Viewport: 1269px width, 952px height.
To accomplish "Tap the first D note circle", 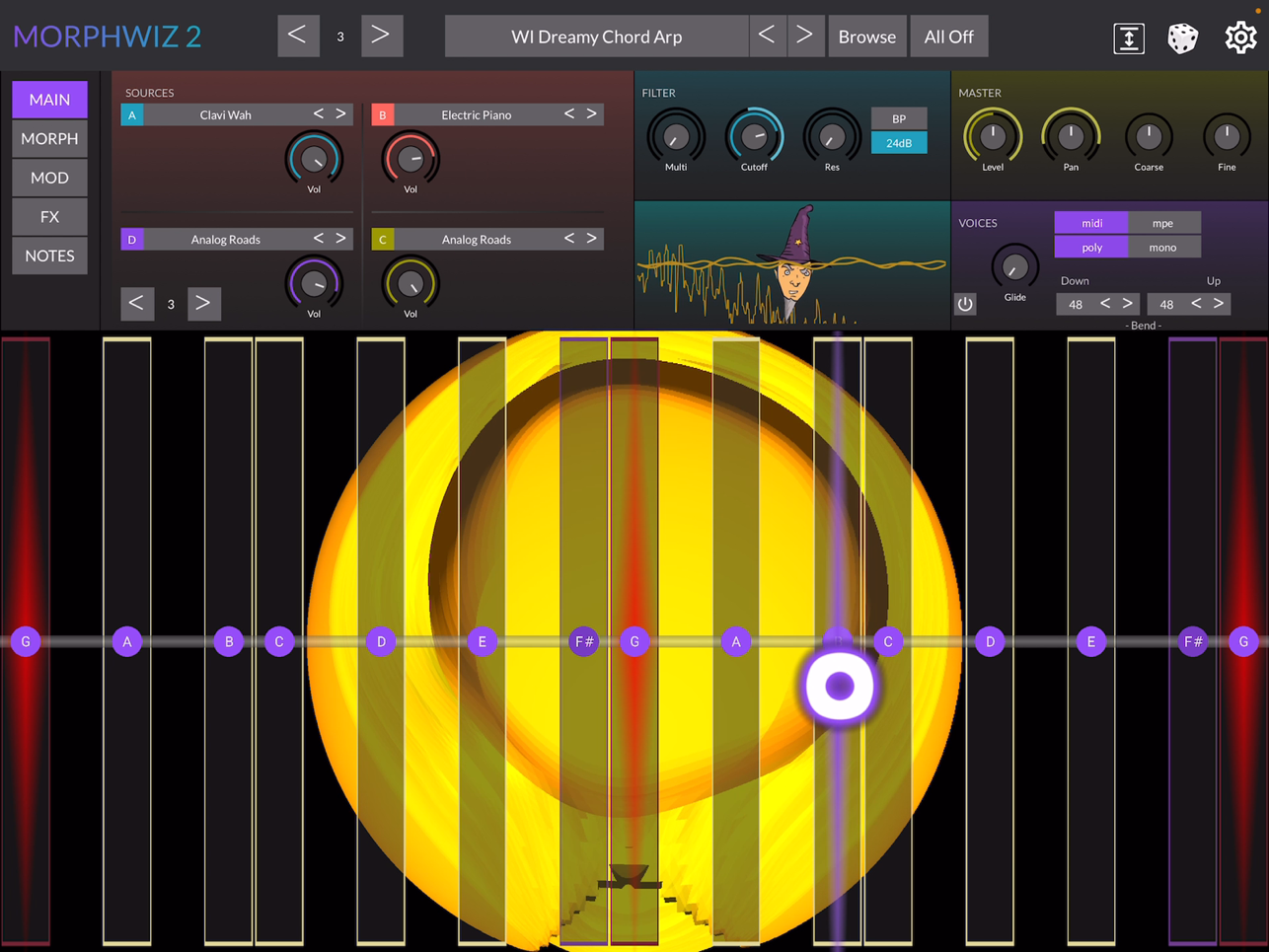I will (381, 642).
